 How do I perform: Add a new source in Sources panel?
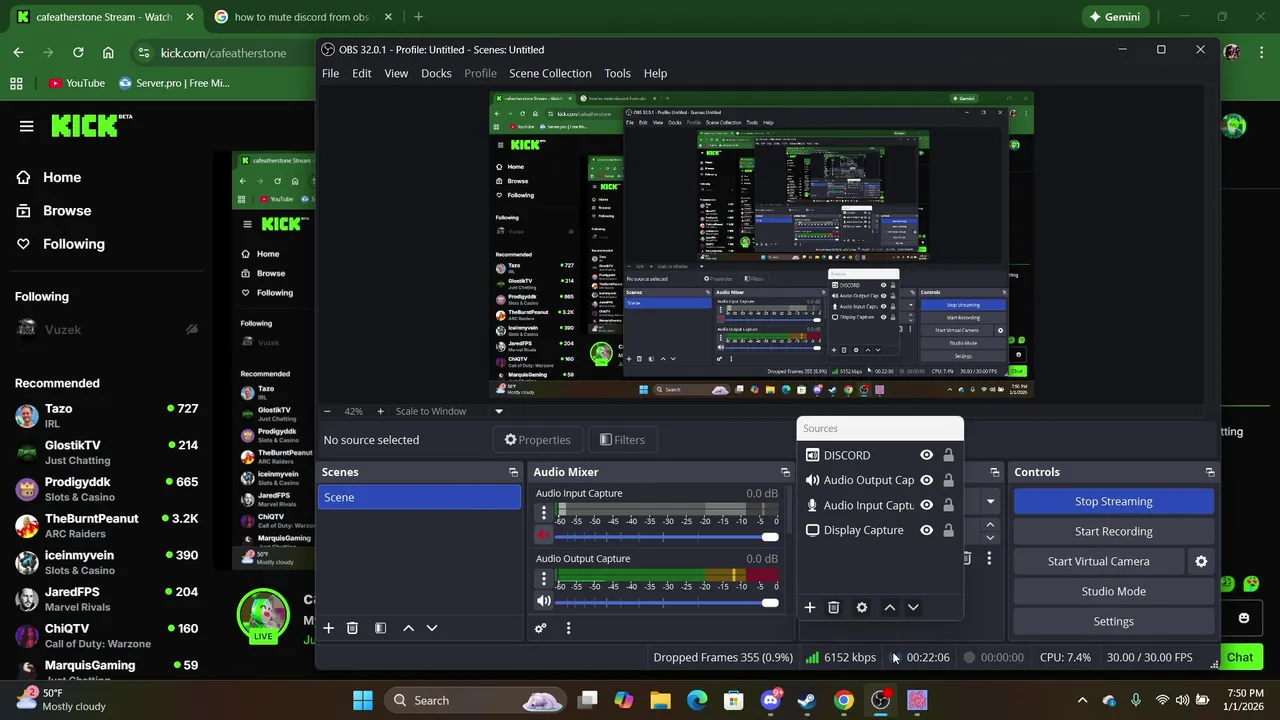(x=810, y=607)
